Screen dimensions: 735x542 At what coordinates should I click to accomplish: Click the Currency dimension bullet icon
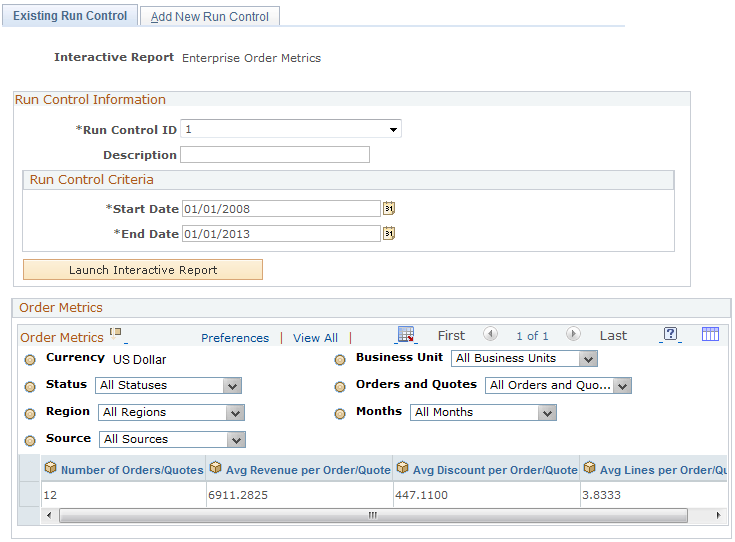[30, 360]
